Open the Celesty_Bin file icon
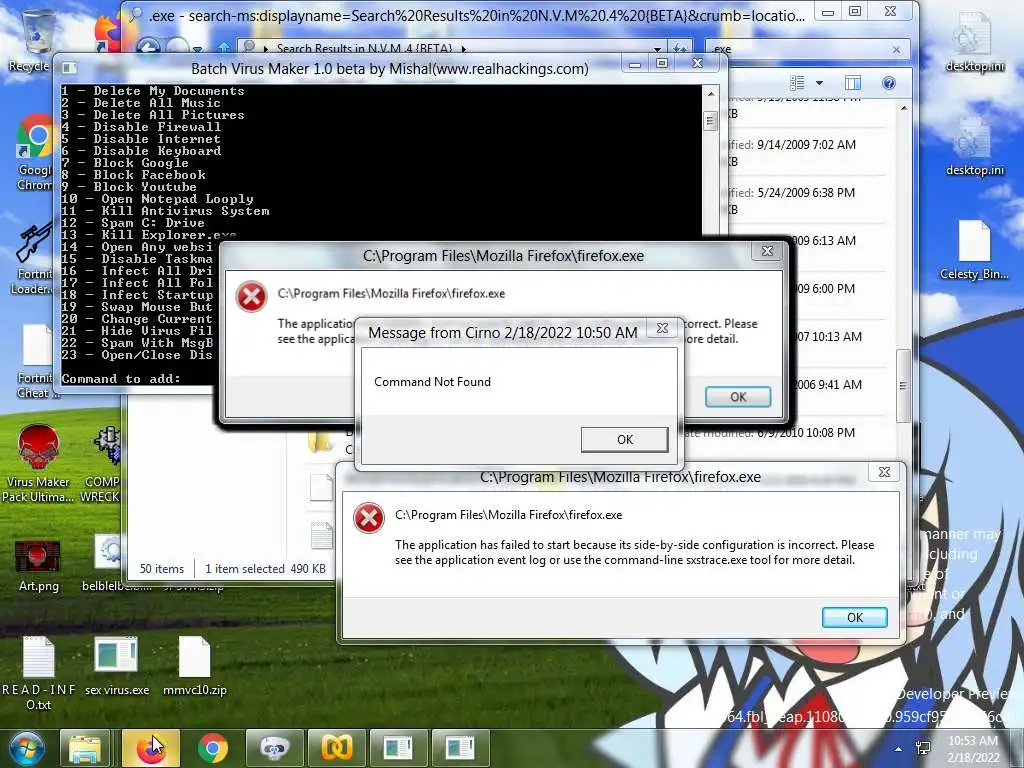Viewport: 1024px width, 768px height. [974, 249]
